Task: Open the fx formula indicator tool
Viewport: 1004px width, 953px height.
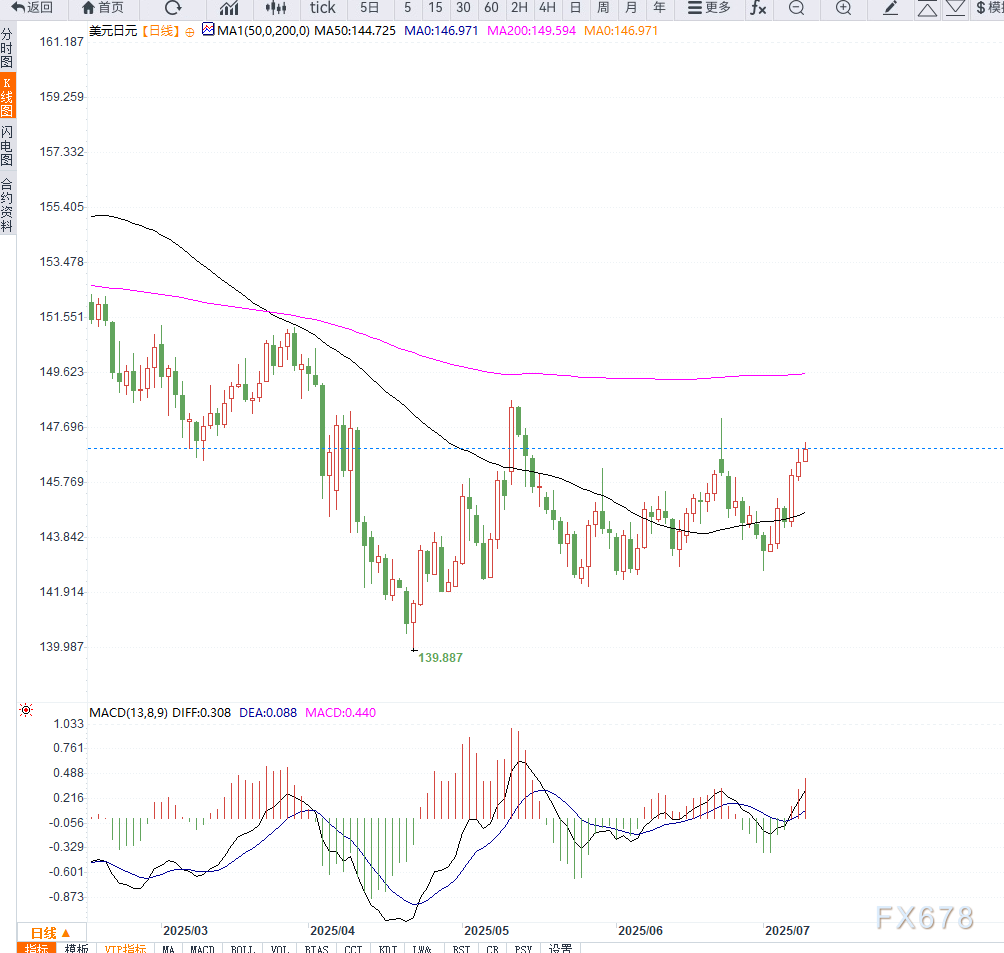Action: pyautogui.click(x=758, y=8)
